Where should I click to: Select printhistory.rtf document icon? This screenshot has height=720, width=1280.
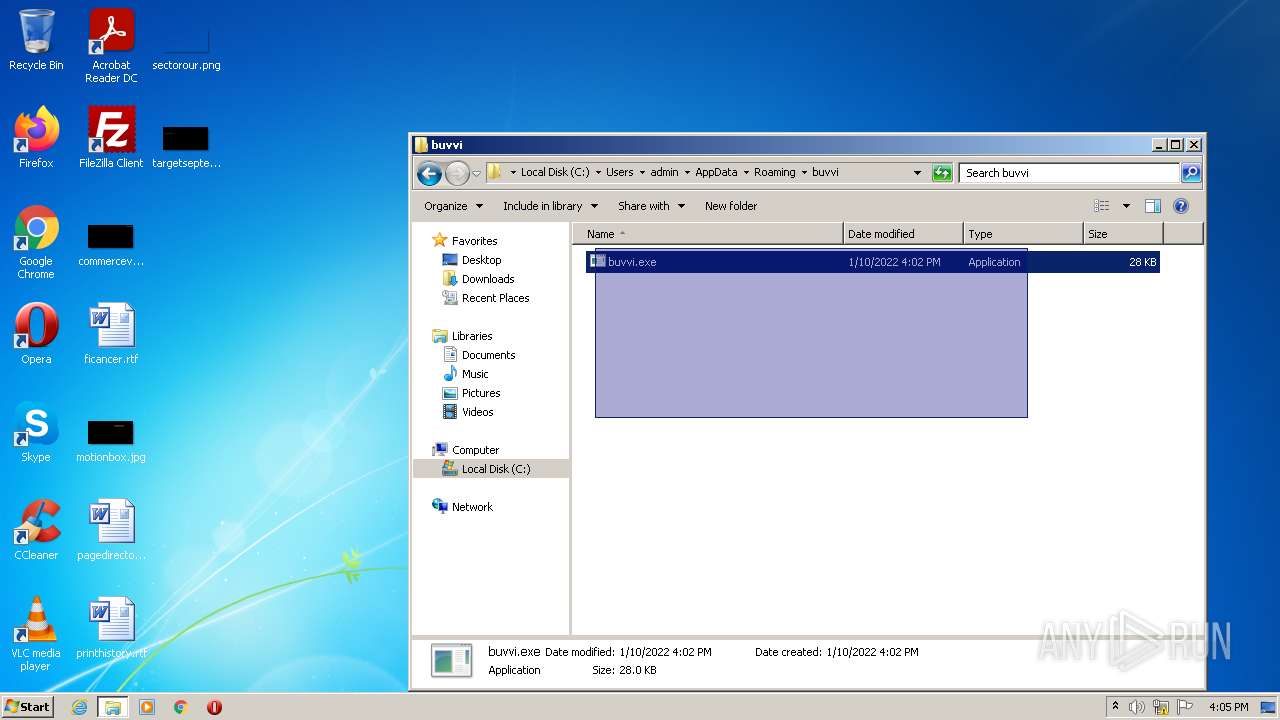pyautogui.click(x=111, y=628)
